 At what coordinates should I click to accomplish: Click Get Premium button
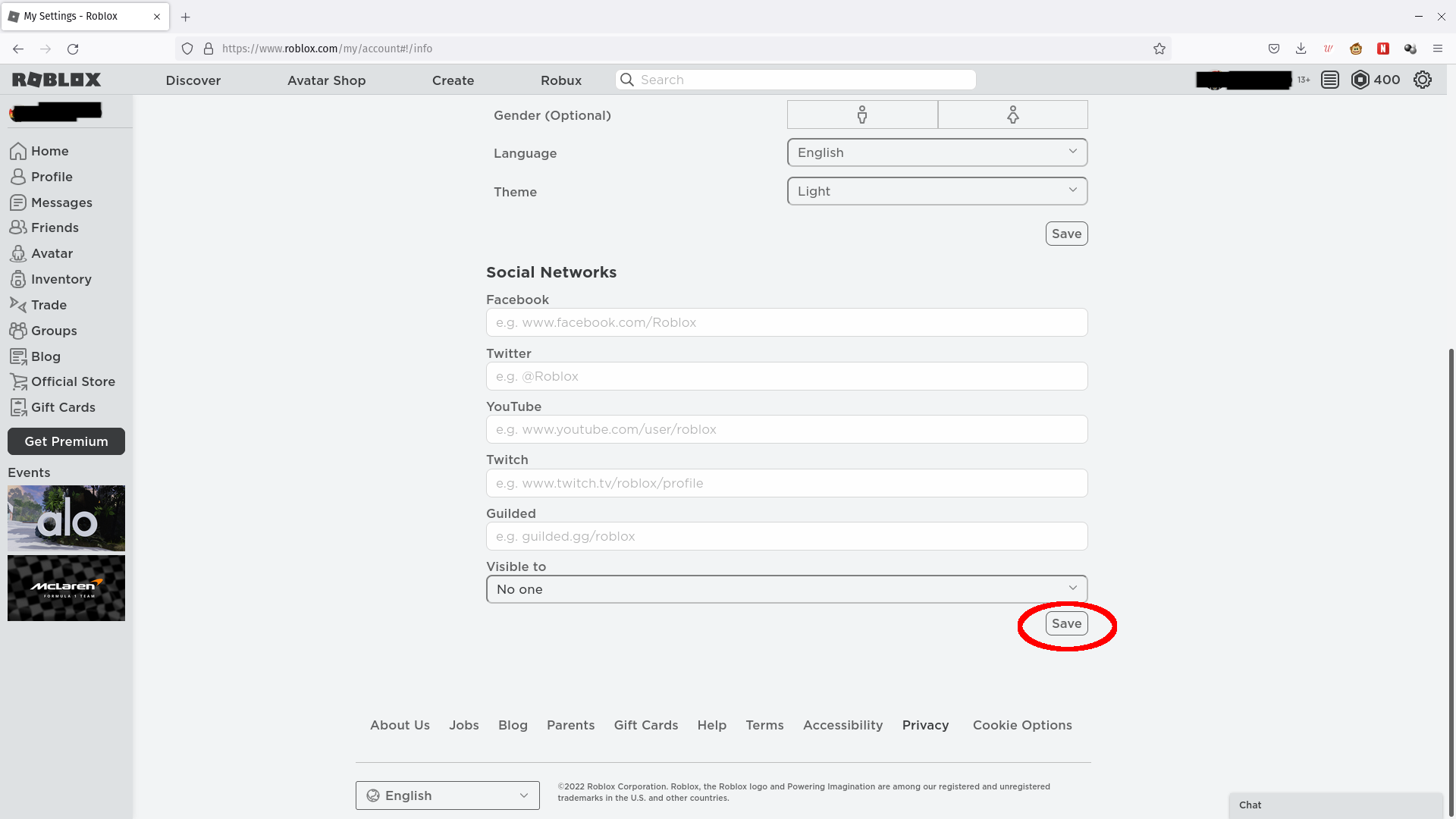point(66,441)
